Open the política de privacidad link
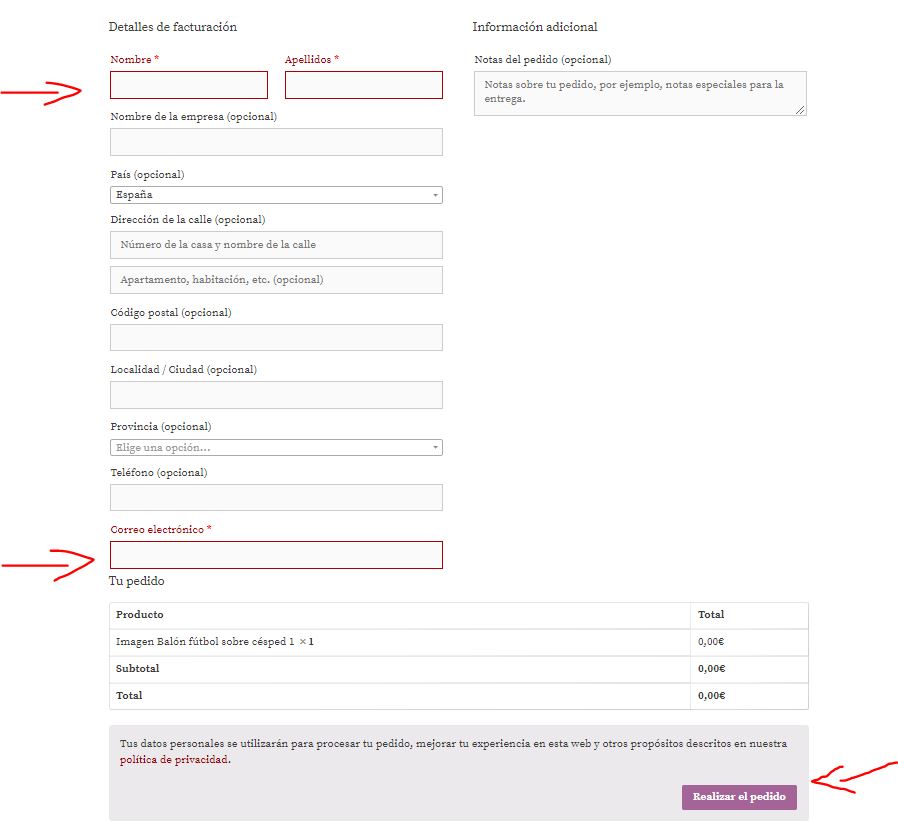 [x=174, y=759]
